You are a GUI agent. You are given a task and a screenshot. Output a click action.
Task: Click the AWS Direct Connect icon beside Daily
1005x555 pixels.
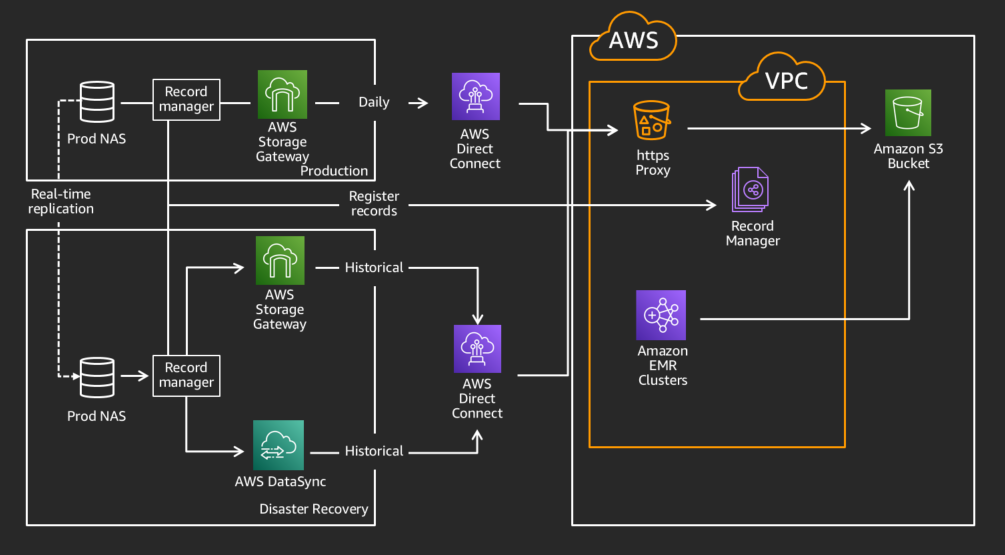(x=476, y=96)
